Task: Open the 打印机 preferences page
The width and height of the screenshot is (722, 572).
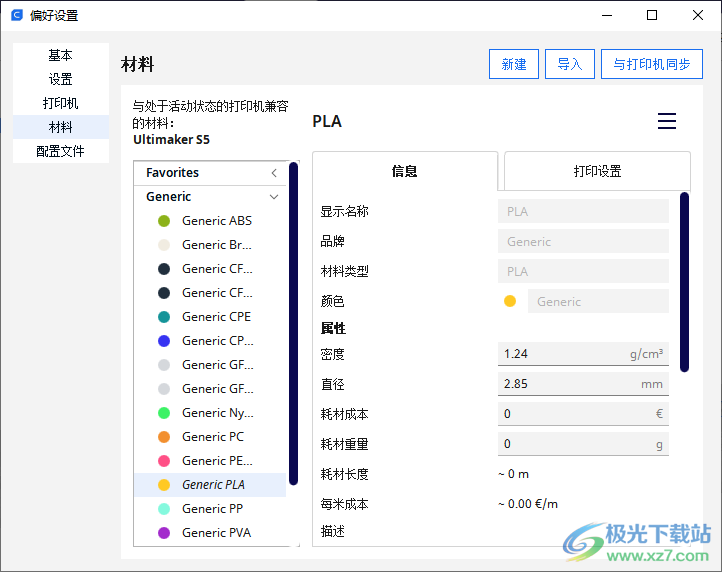Action: [61, 103]
